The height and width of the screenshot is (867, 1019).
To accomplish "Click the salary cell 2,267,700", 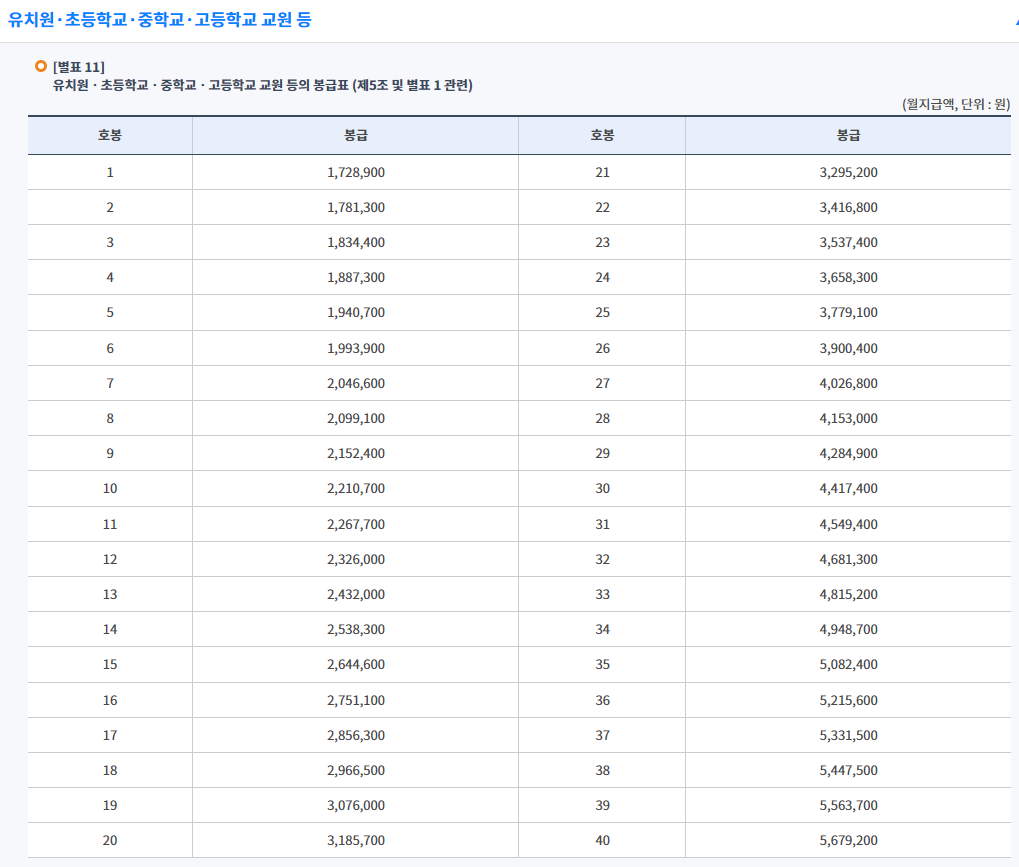I will point(355,524).
